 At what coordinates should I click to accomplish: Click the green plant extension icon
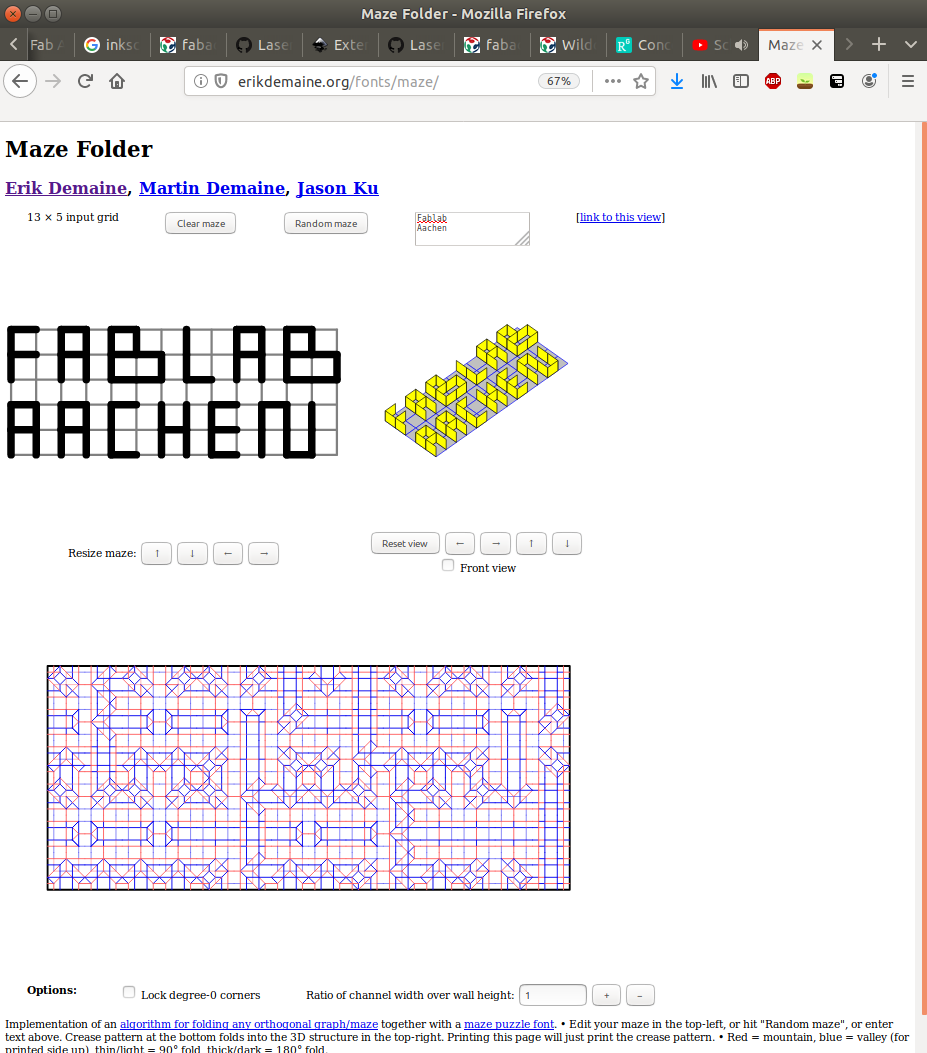tap(805, 81)
